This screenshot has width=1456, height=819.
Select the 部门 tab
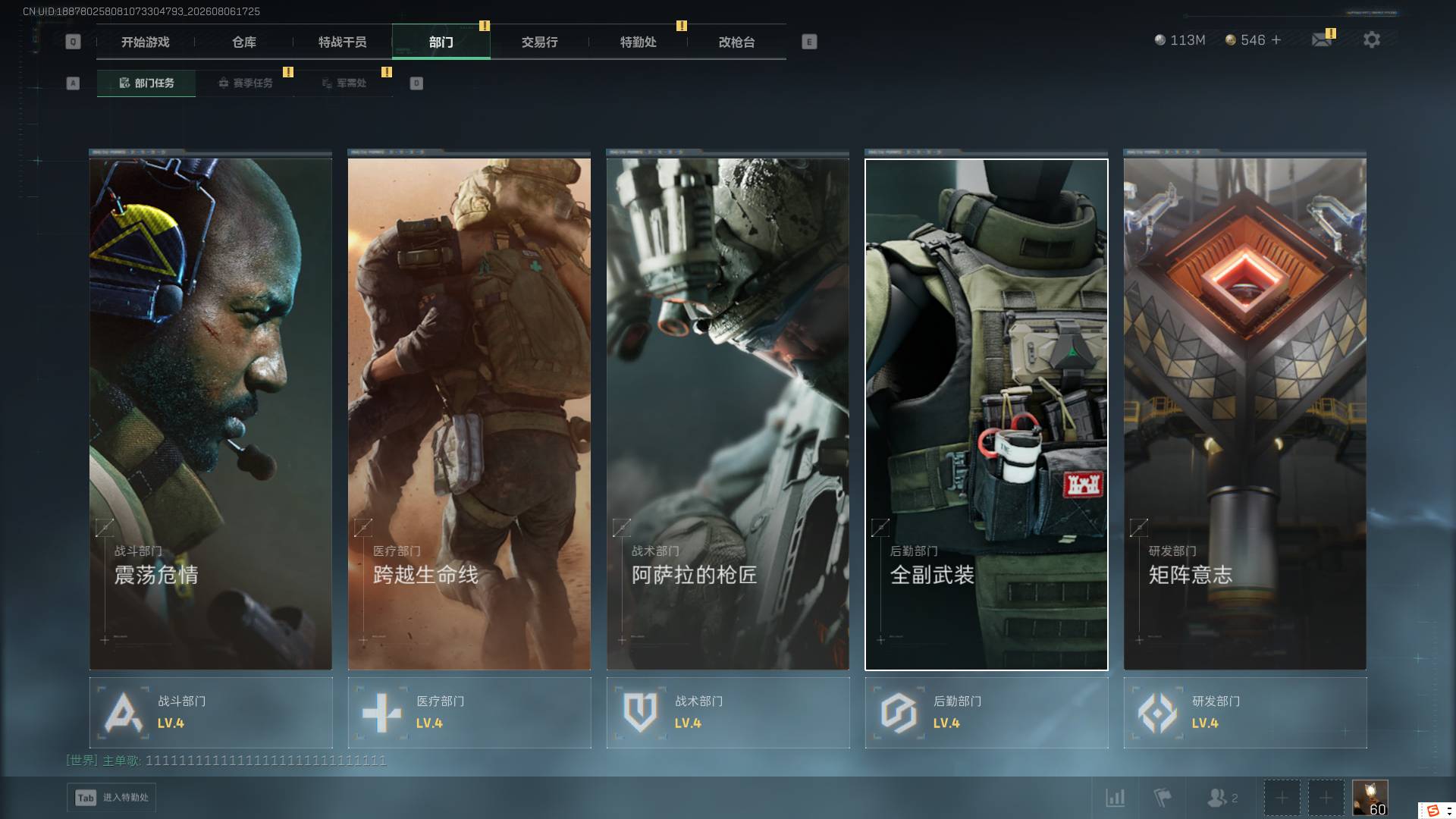point(441,42)
